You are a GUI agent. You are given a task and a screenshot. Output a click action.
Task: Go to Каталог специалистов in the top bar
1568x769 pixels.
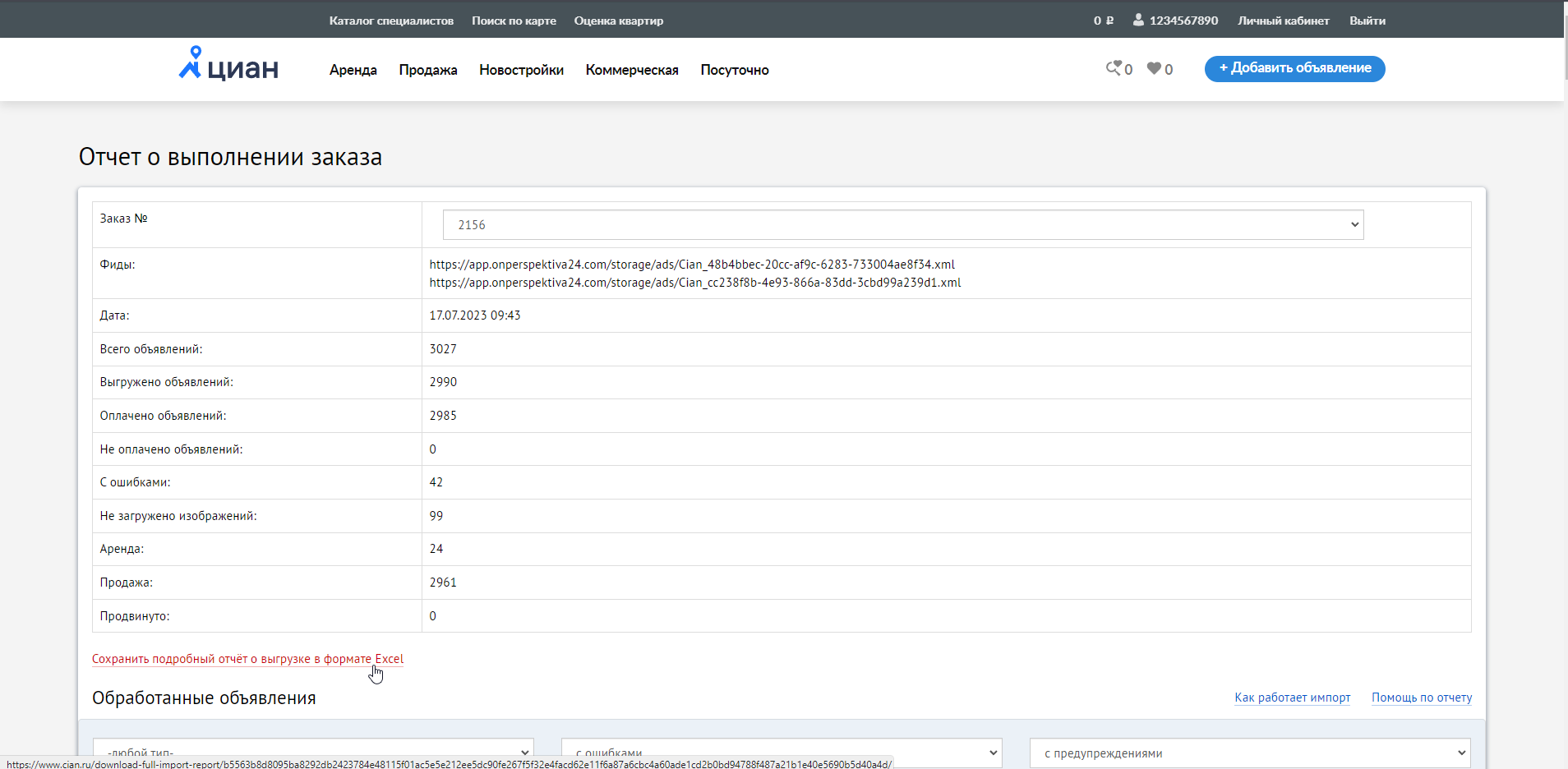click(391, 21)
